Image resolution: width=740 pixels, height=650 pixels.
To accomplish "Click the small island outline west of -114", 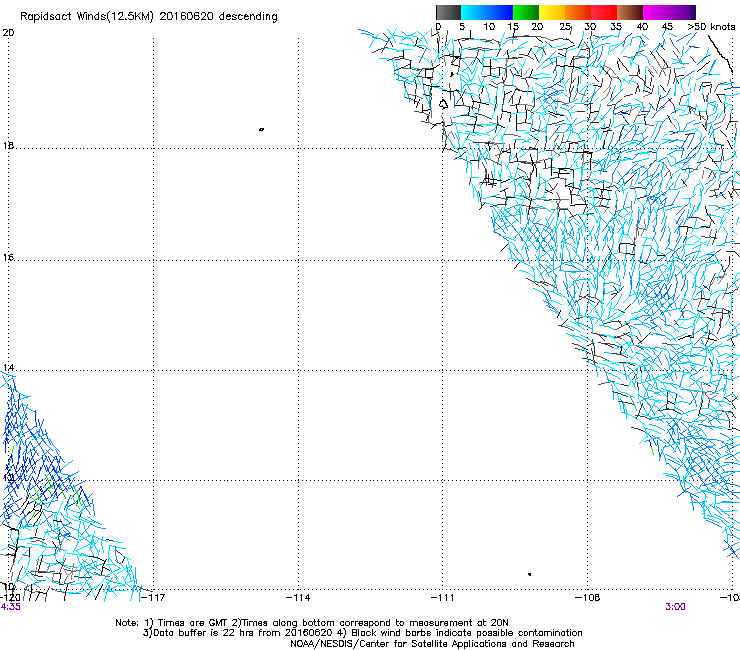I will click(261, 129).
